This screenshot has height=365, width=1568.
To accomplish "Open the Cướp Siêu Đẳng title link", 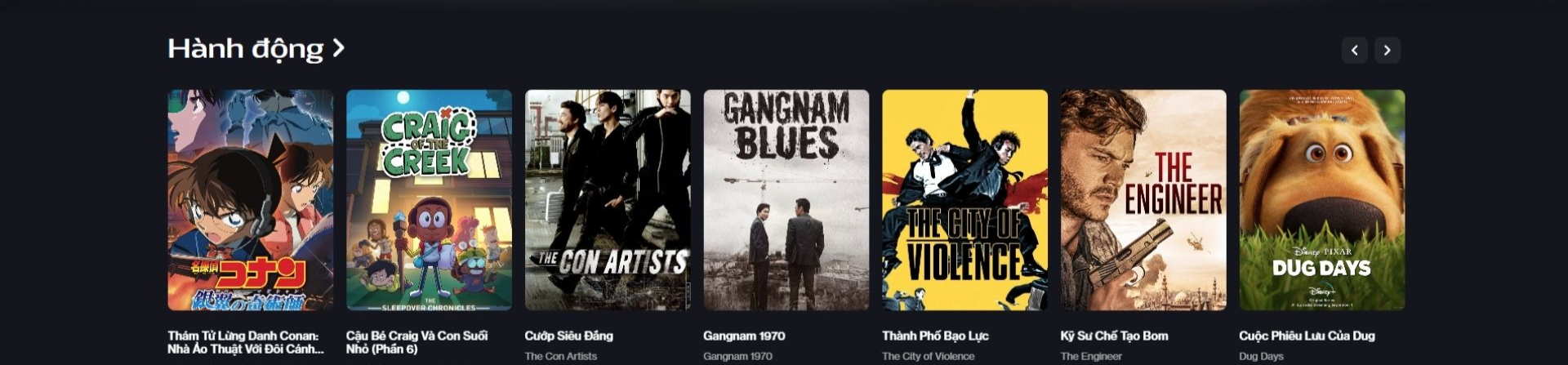I will point(568,336).
